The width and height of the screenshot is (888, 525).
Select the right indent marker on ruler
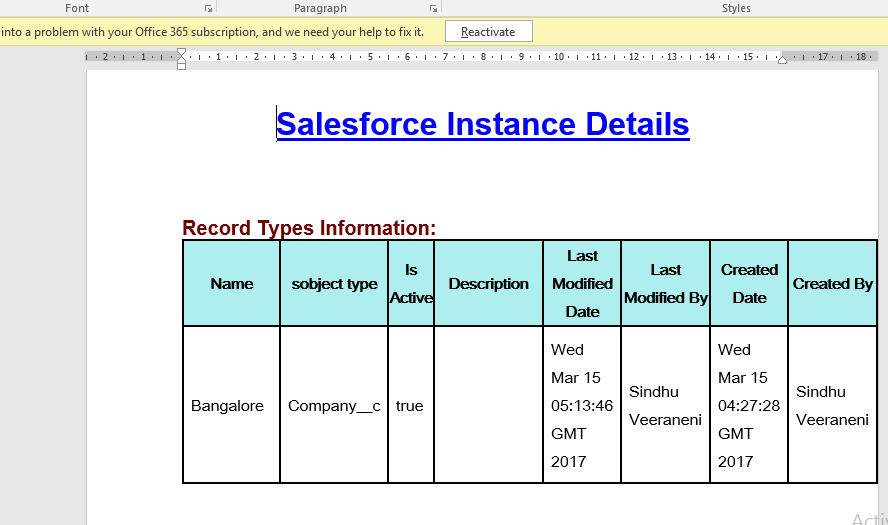(782, 59)
